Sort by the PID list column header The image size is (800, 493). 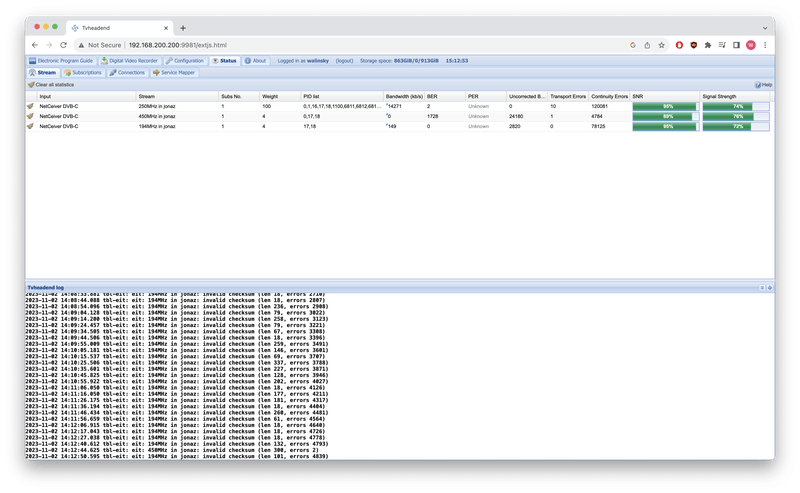click(342, 96)
